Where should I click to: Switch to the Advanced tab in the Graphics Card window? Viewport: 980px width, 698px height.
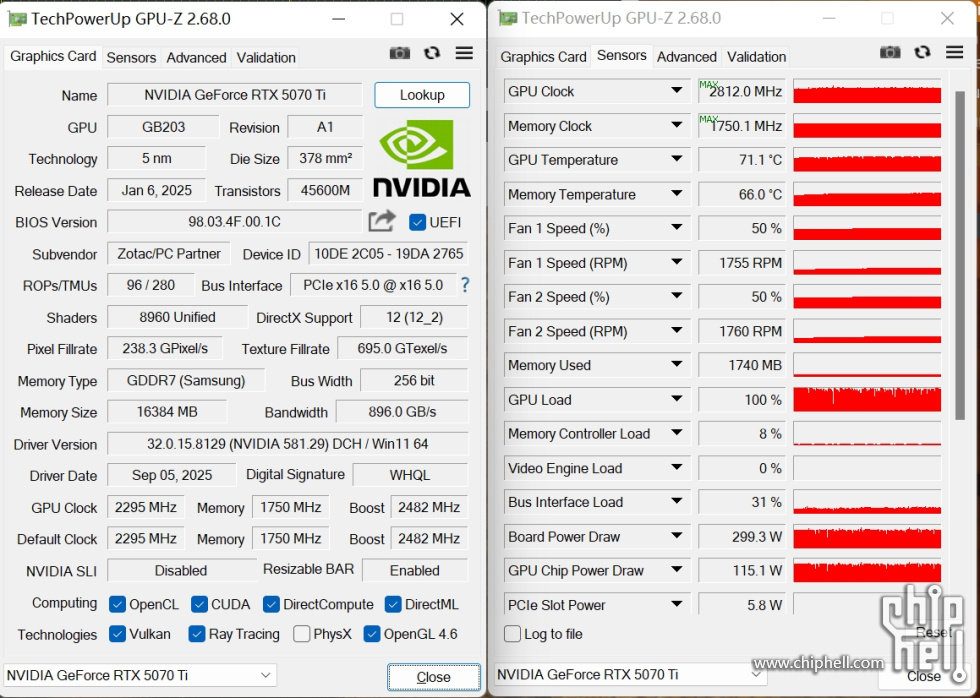click(x=196, y=57)
